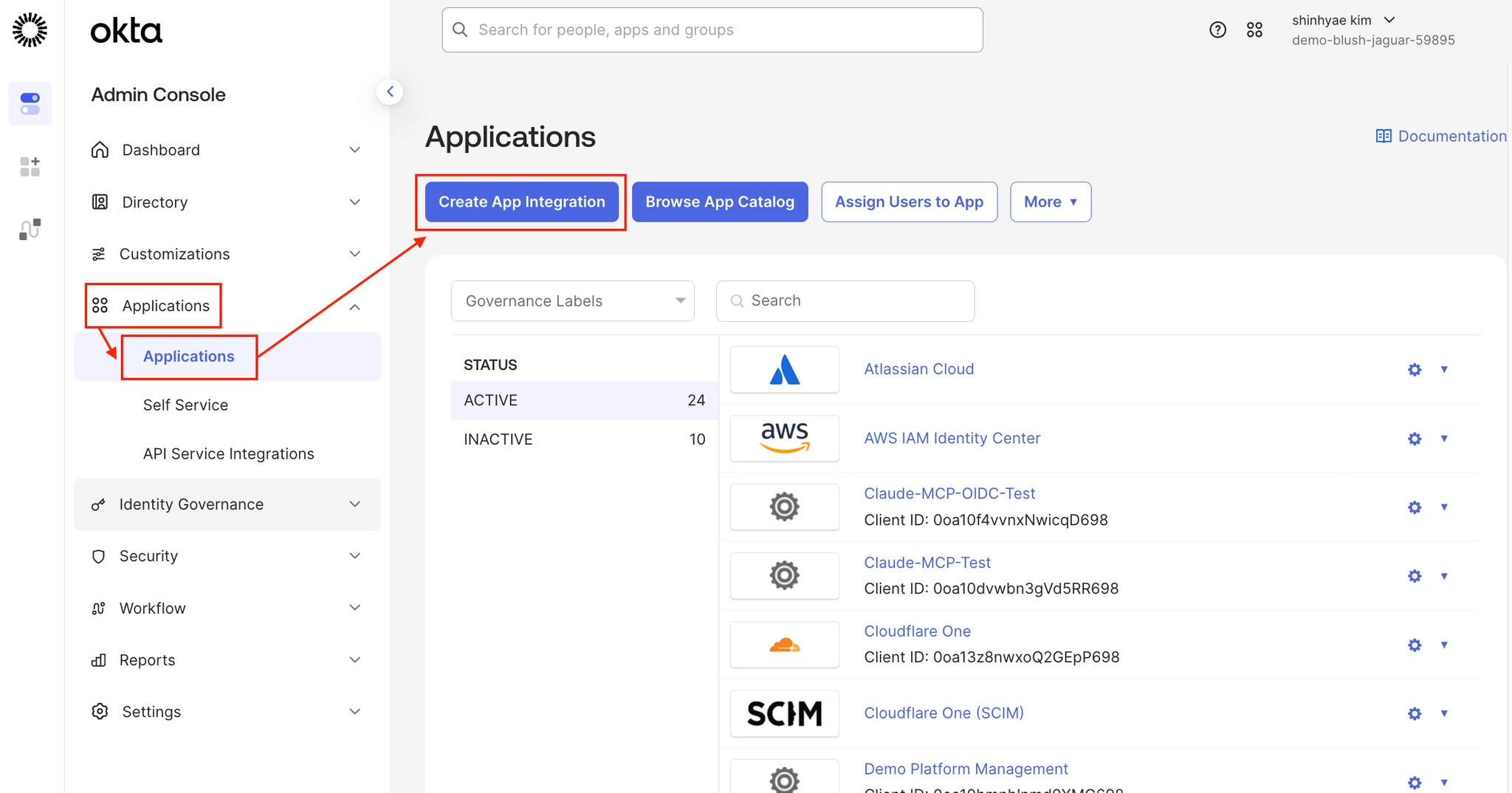Expand actions arrow for Atlassian Cloud row
1512x793 pixels.
click(1444, 369)
